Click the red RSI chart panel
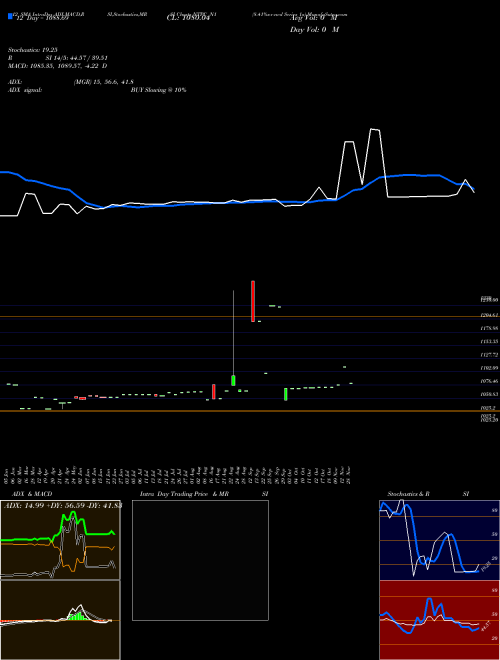Image resolution: width=500 pixels, height=660 pixels. point(439,620)
